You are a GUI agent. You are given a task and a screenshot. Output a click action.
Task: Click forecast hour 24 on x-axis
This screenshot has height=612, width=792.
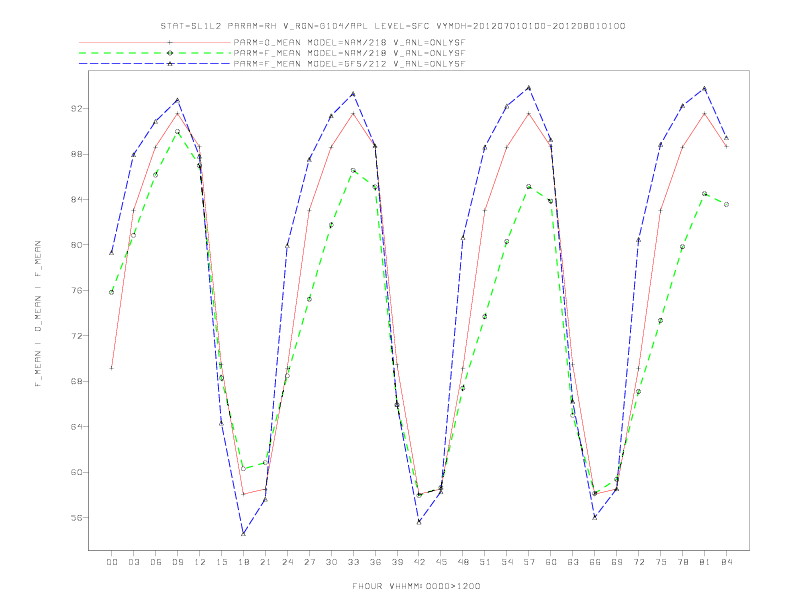click(287, 562)
